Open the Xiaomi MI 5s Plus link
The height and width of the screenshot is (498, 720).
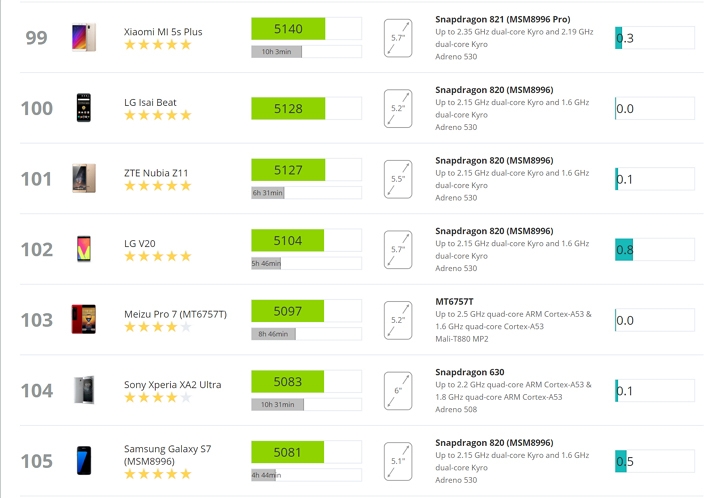point(163,32)
